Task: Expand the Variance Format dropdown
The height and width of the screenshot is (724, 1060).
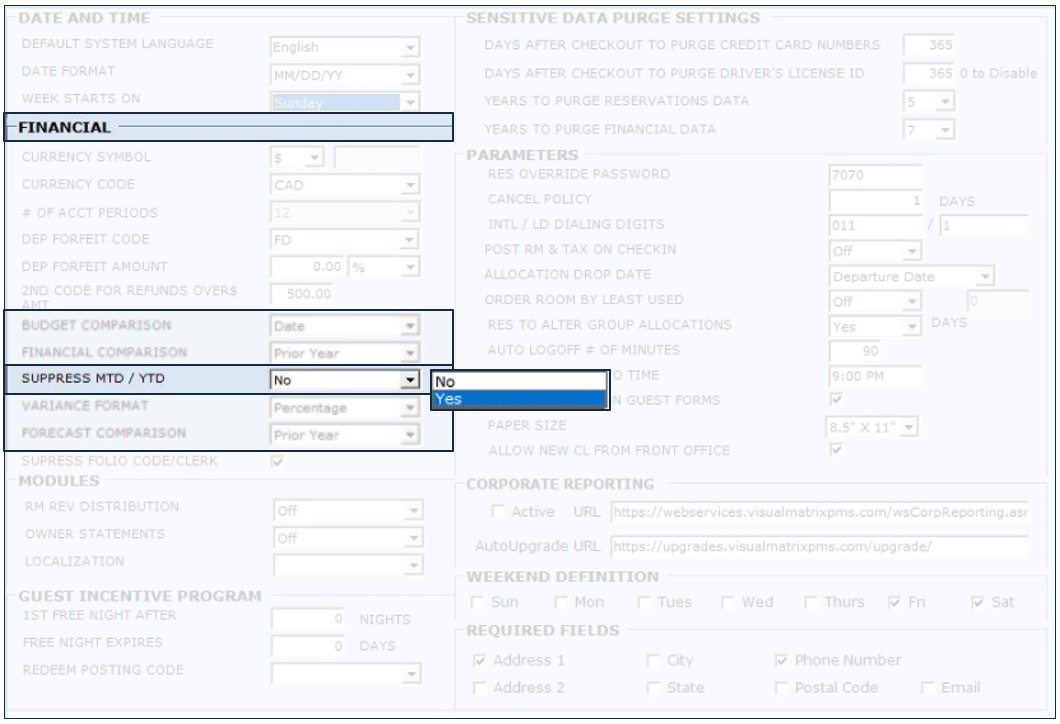Action: (x=409, y=408)
